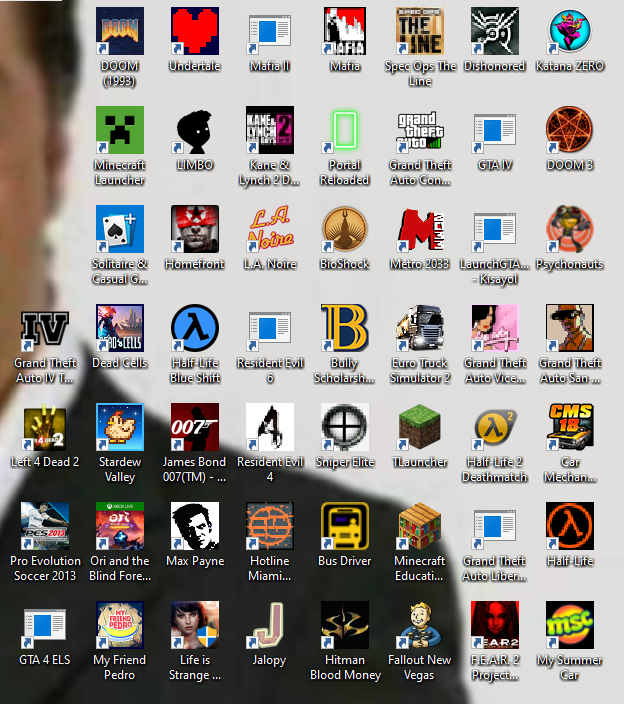This screenshot has height=704, width=624.
Task: Open the Portal Reloaded shortcut
Action: pyautogui.click(x=345, y=130)
